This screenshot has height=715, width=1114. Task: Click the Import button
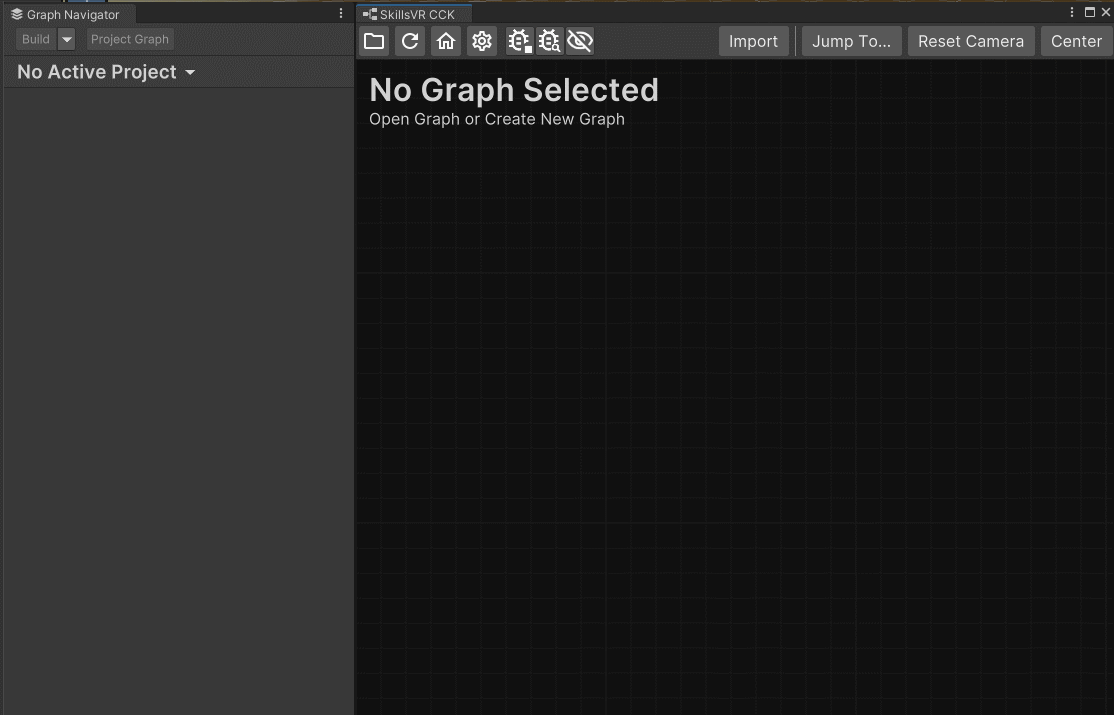click(x=753, y=41)
